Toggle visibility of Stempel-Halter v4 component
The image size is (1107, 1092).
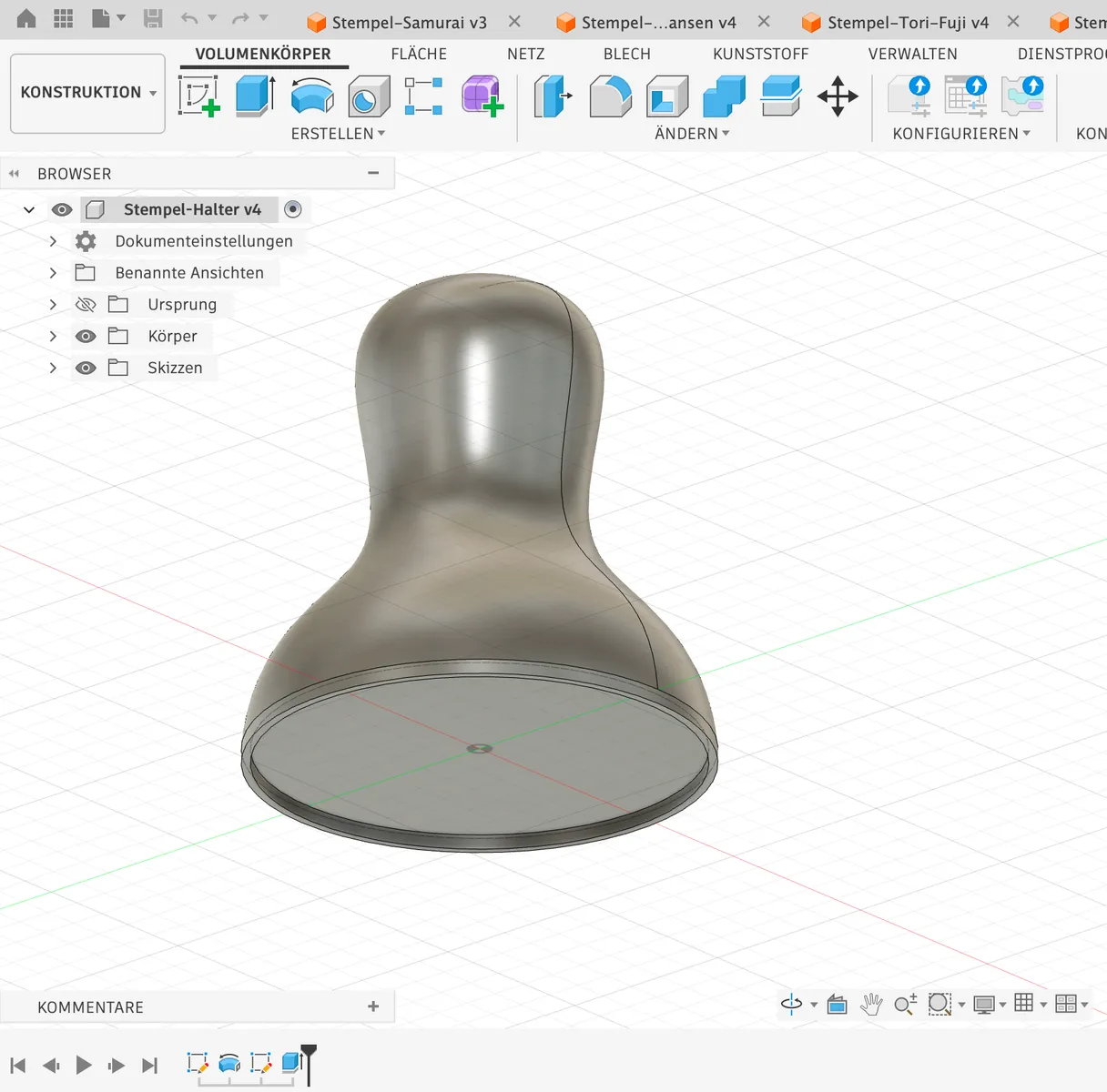point(62,209)
